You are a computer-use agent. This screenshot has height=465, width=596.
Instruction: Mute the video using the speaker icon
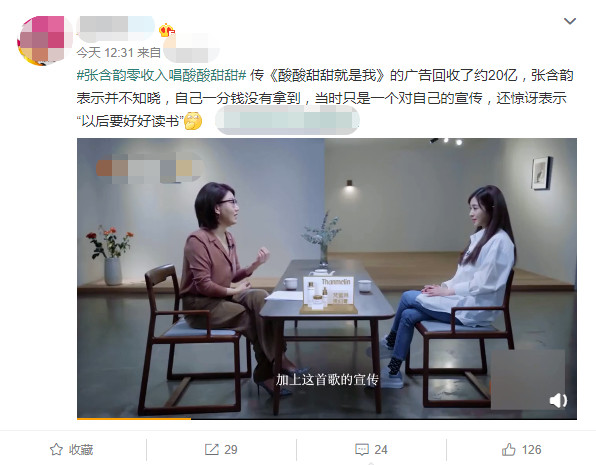(x=558, y=400)
